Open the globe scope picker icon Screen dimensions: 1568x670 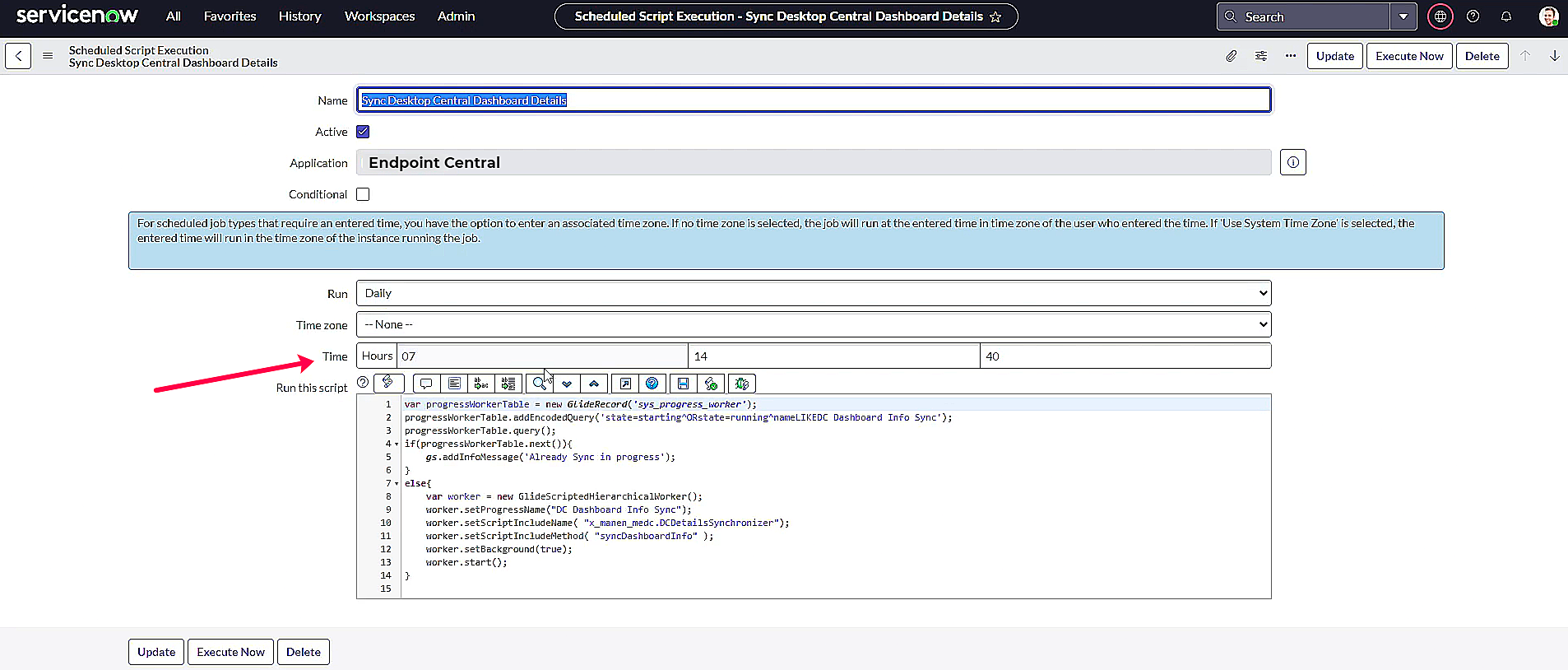pyautogui.click(x=1440, y=16)
